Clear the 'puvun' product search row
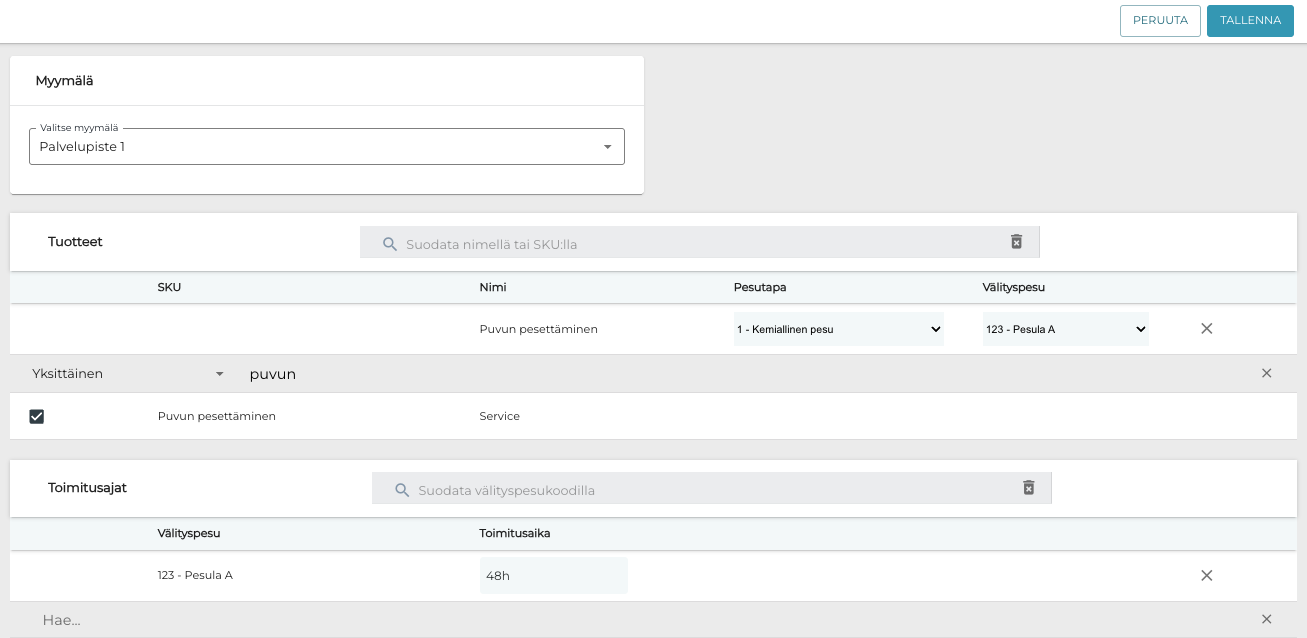This screenshot has width=1307, height=638. click(1266, 373)
